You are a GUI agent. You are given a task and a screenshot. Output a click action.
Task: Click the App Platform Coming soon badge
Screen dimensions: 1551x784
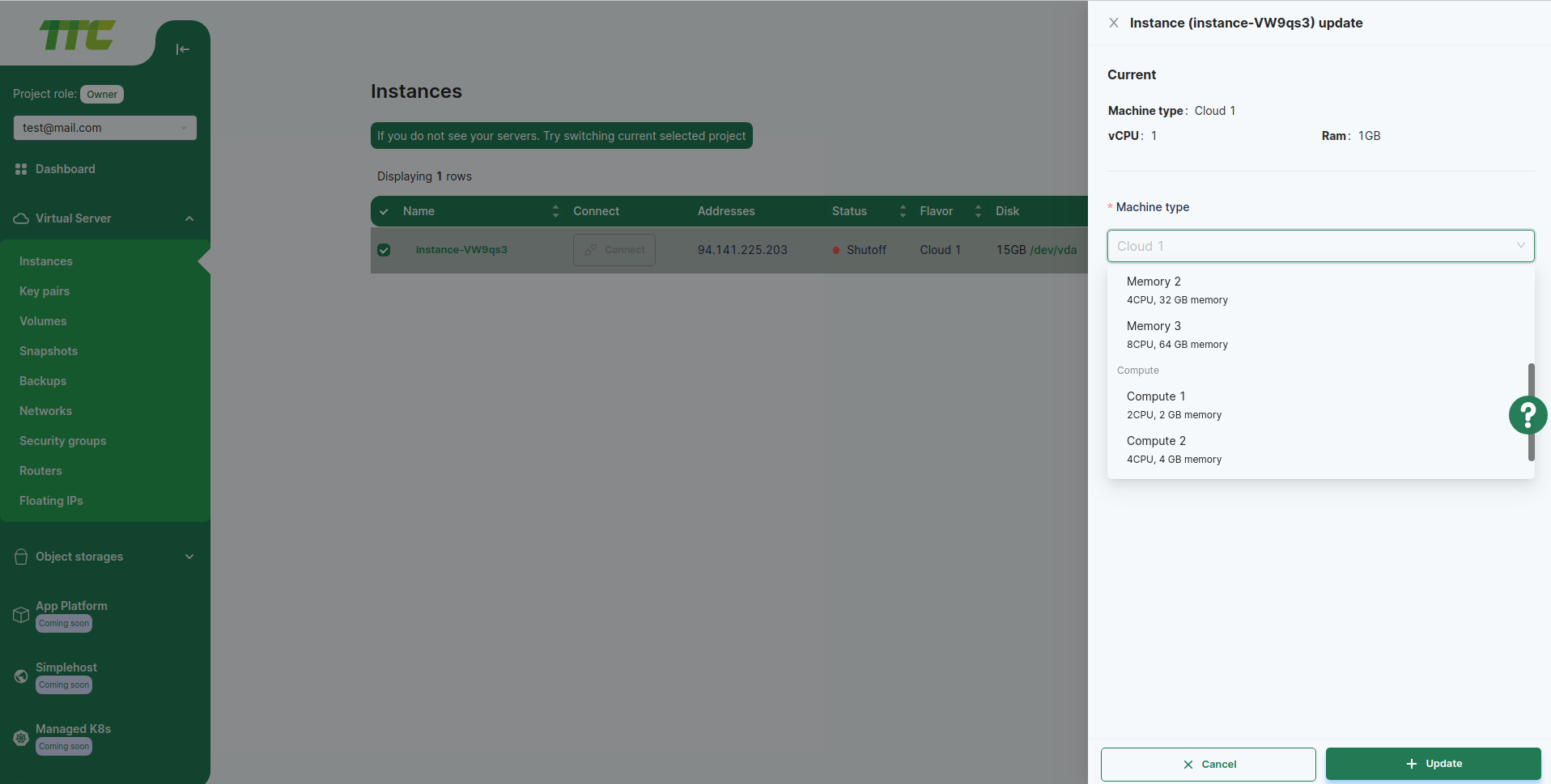(64, 624)
